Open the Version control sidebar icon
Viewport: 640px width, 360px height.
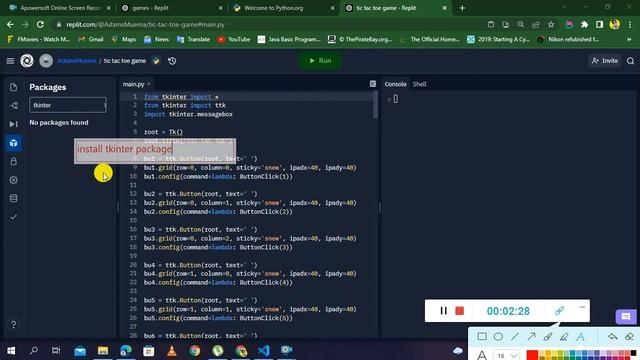(x=13, y=106)
